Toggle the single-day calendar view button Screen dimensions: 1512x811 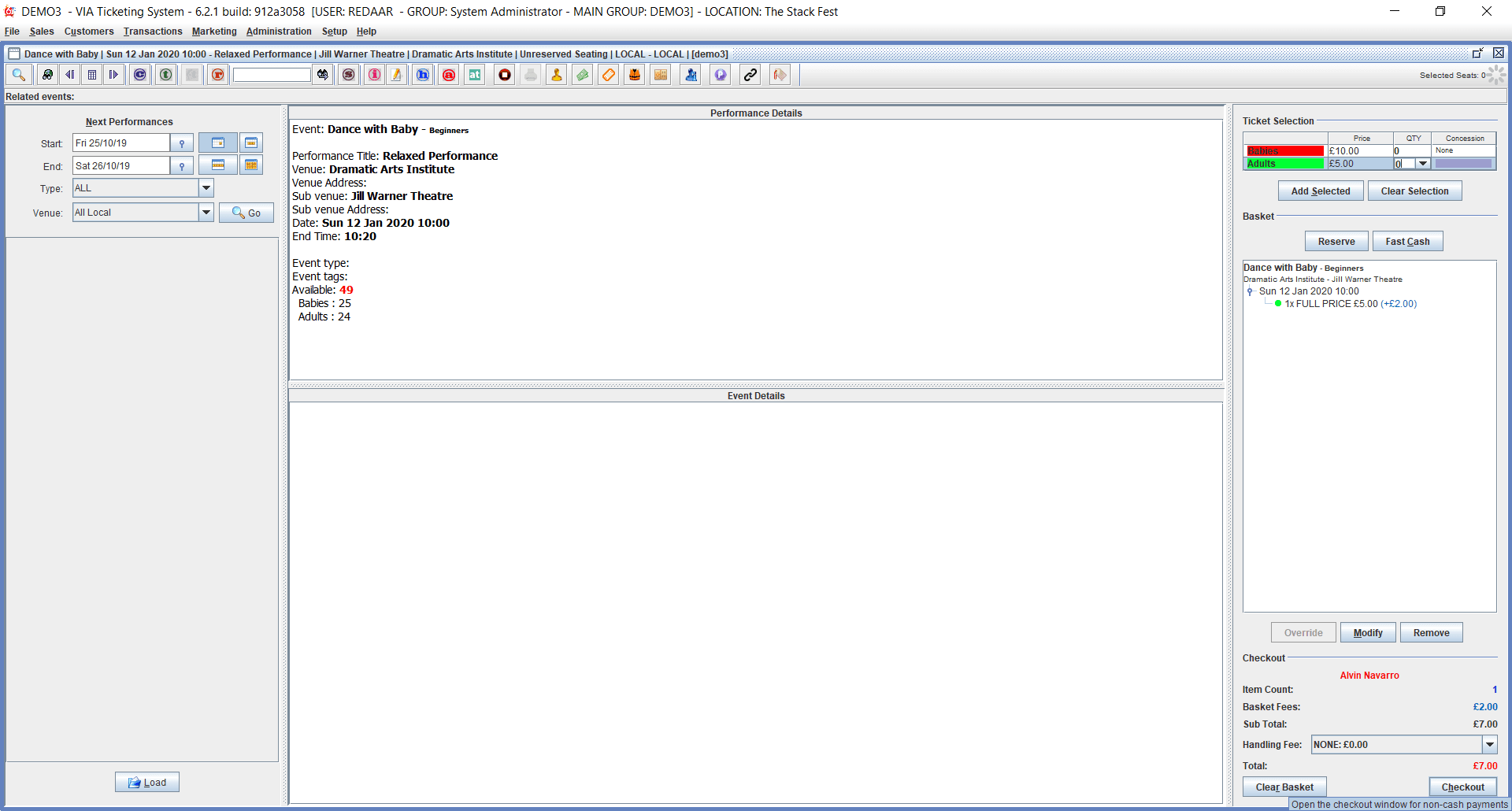point(218,143)
